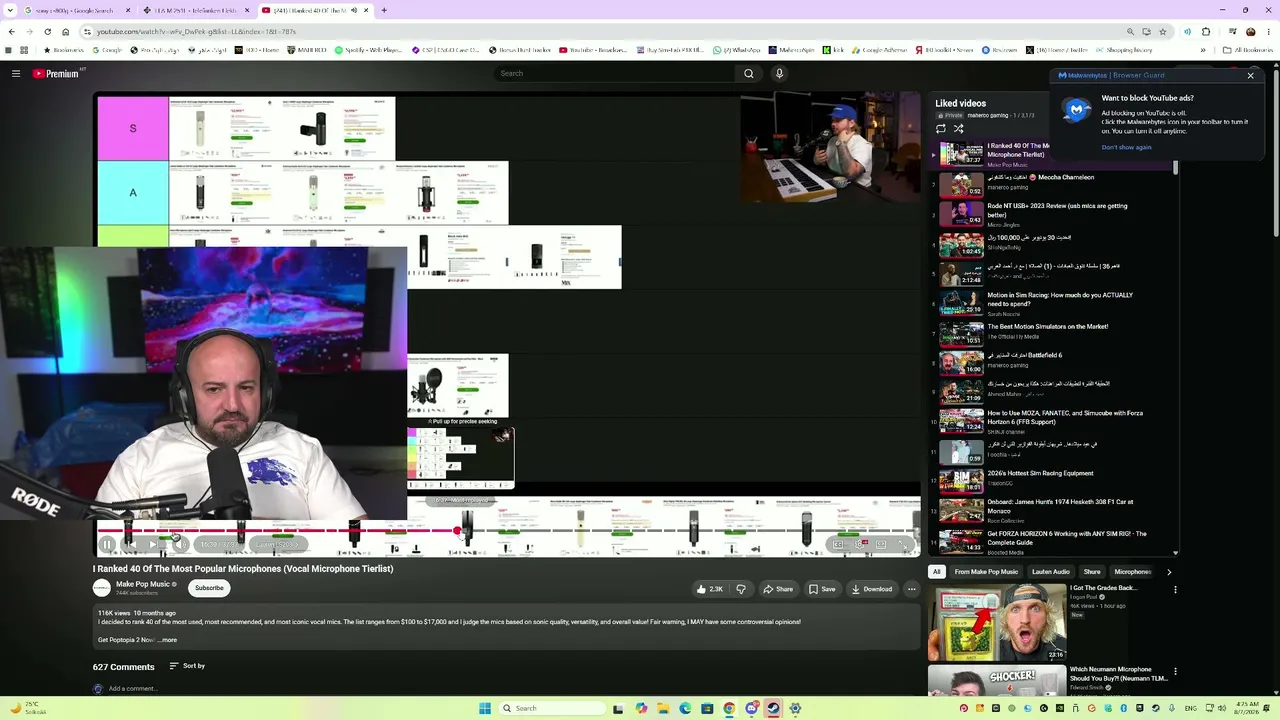1280x720 pixels.
Task: Open the browser home page icon
Action: coord(66,32)
